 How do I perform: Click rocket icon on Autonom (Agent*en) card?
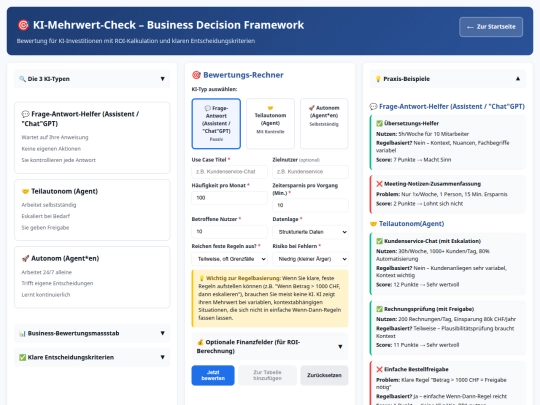[x=25, y=259]
